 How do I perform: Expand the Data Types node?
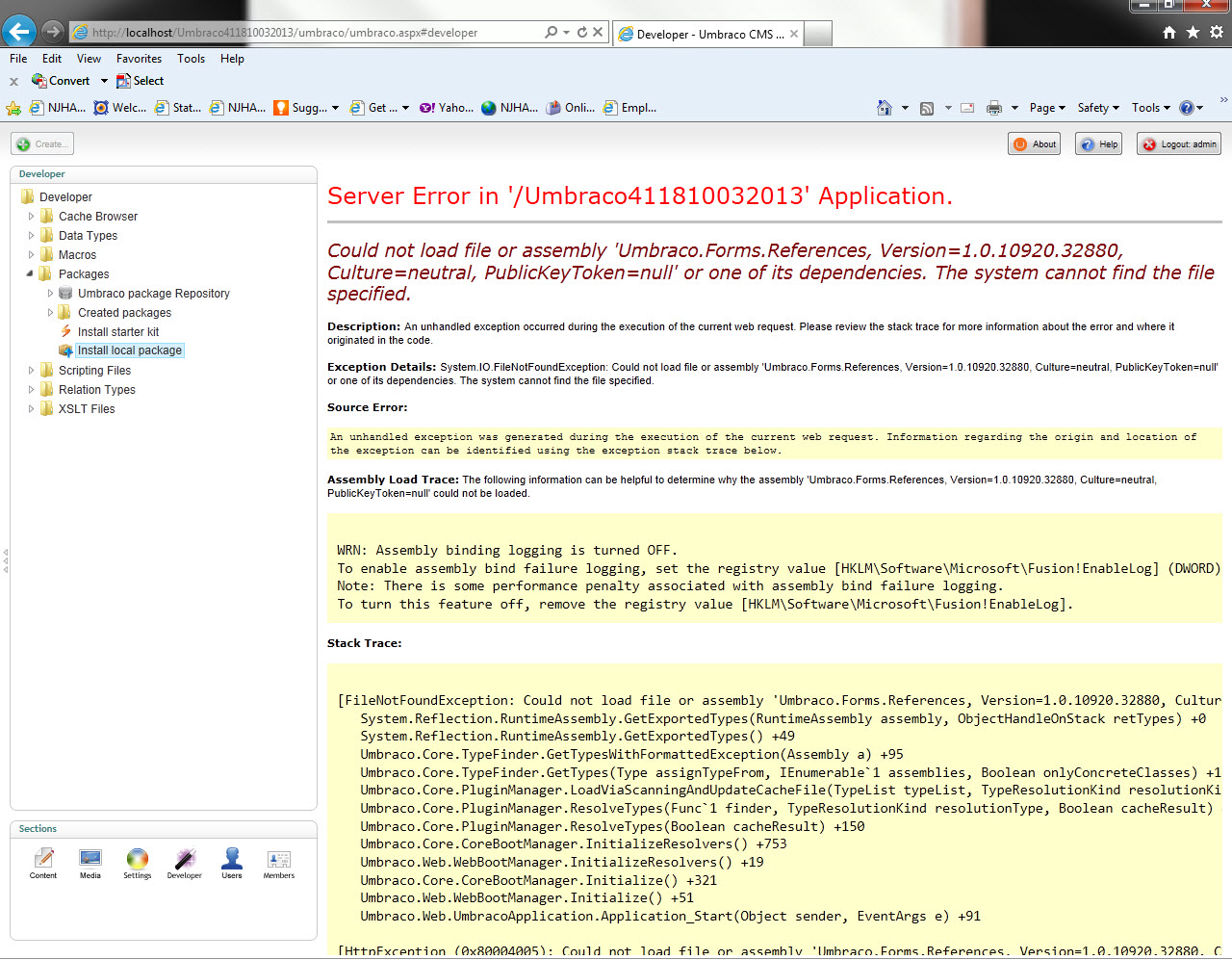point(31,236)
